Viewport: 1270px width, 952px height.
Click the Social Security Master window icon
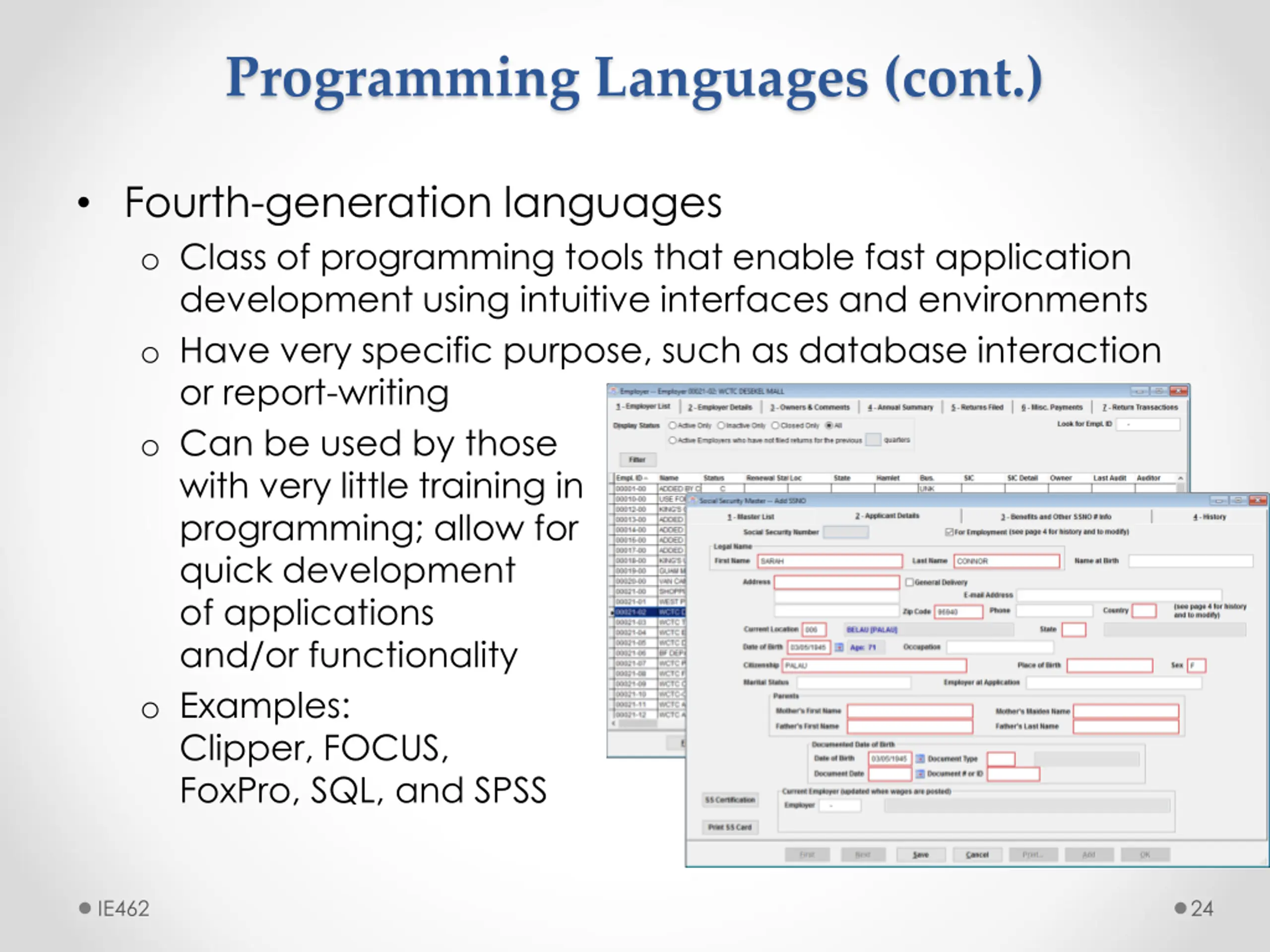(693, 500)
